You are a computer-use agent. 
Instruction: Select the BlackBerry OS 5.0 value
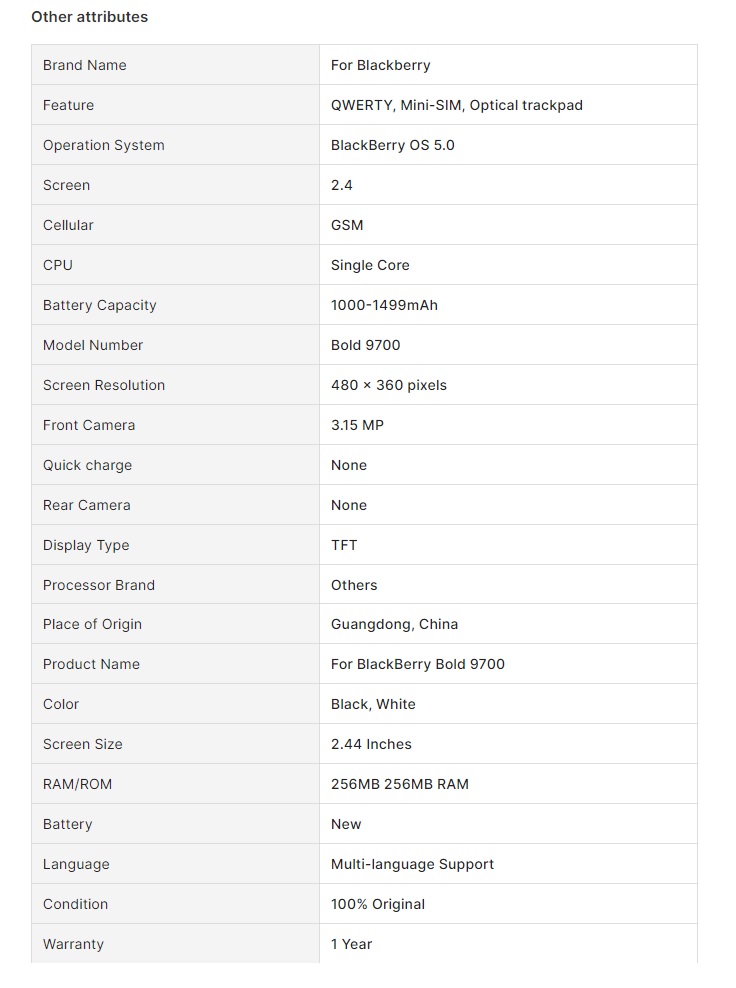coord(392,145)
